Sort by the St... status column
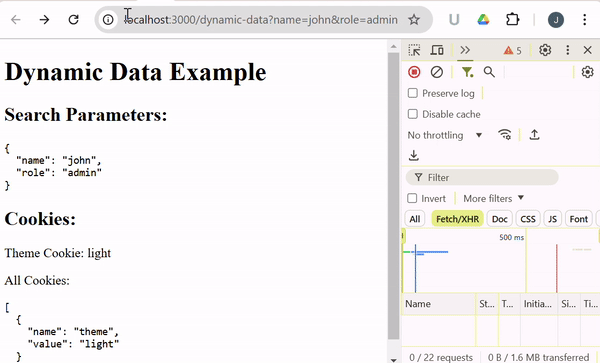Screen dimensions: 600x363 point(487,304)
